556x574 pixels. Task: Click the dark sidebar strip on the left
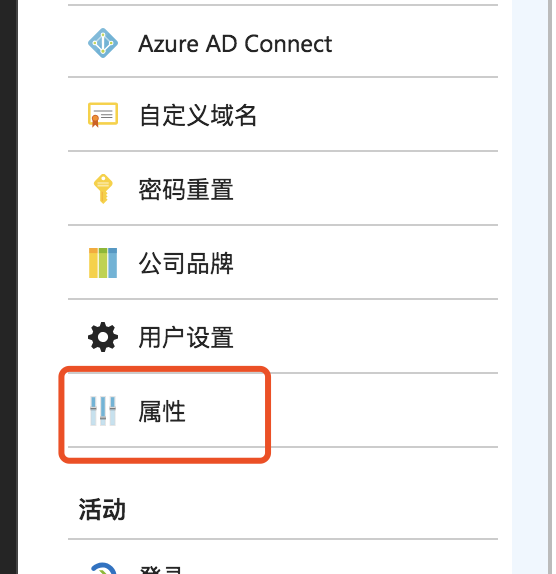tap(9, 287)
